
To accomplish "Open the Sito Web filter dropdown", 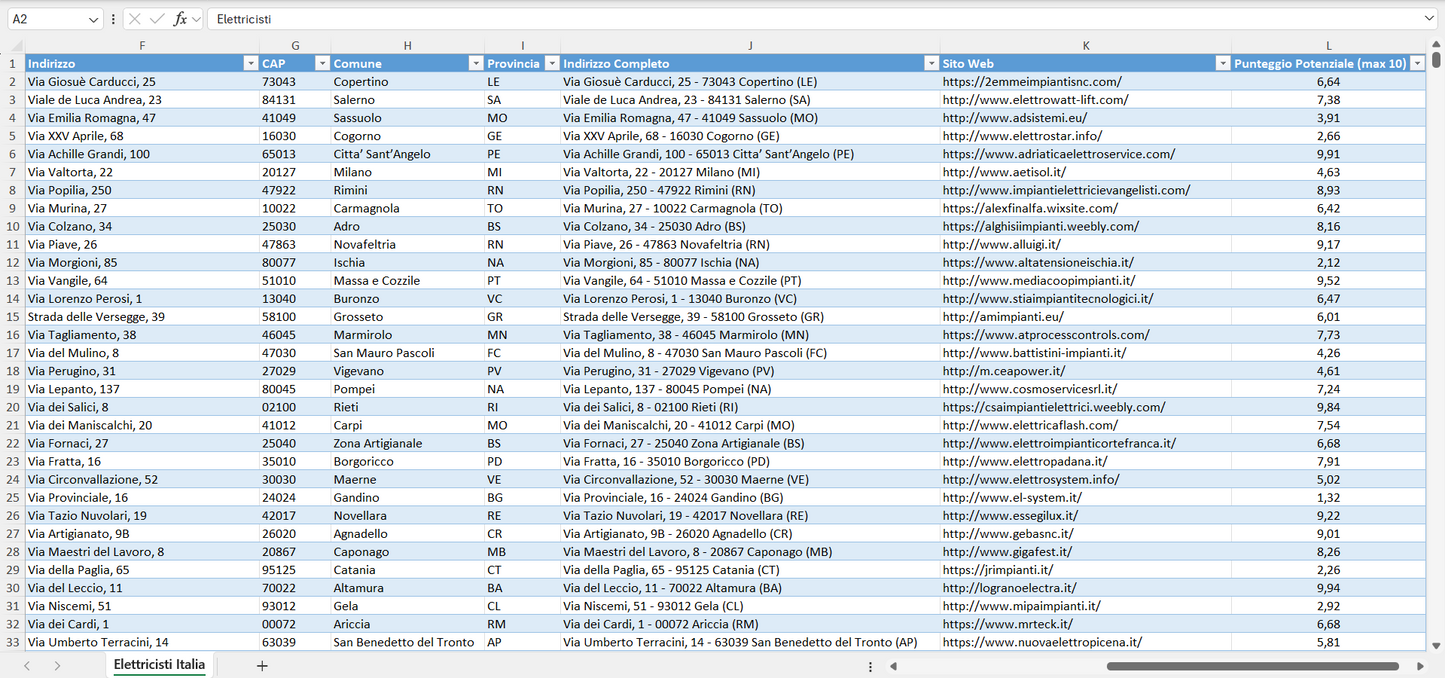I will coord(1223,62).
